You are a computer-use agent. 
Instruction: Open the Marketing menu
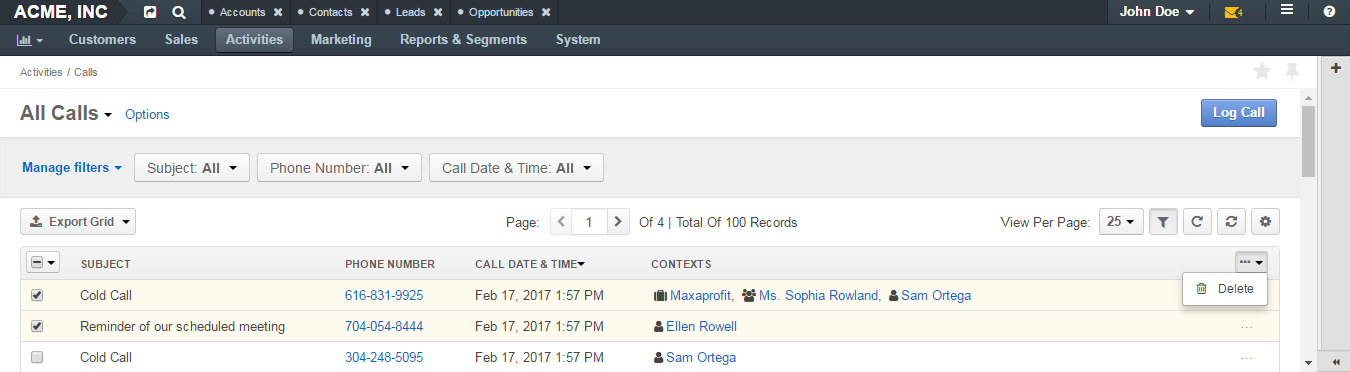(341, 40)
